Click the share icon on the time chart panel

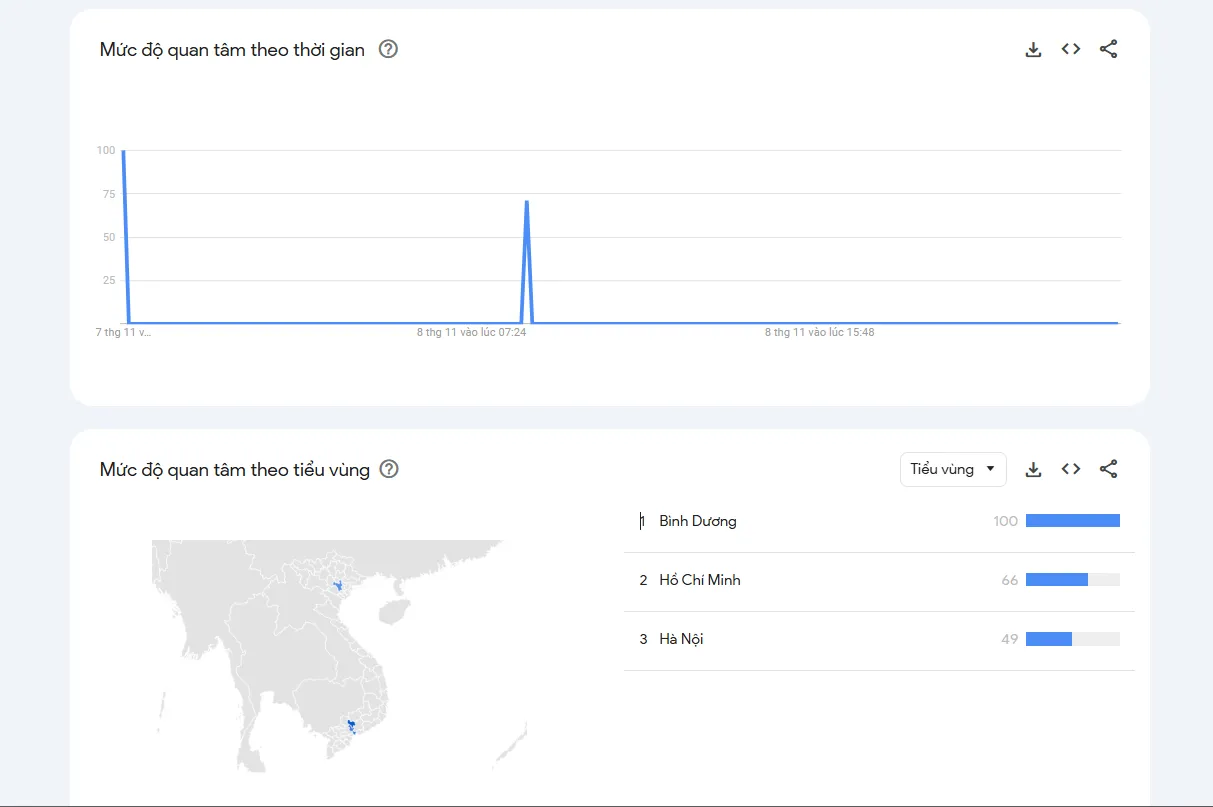tap(1108, 48)
